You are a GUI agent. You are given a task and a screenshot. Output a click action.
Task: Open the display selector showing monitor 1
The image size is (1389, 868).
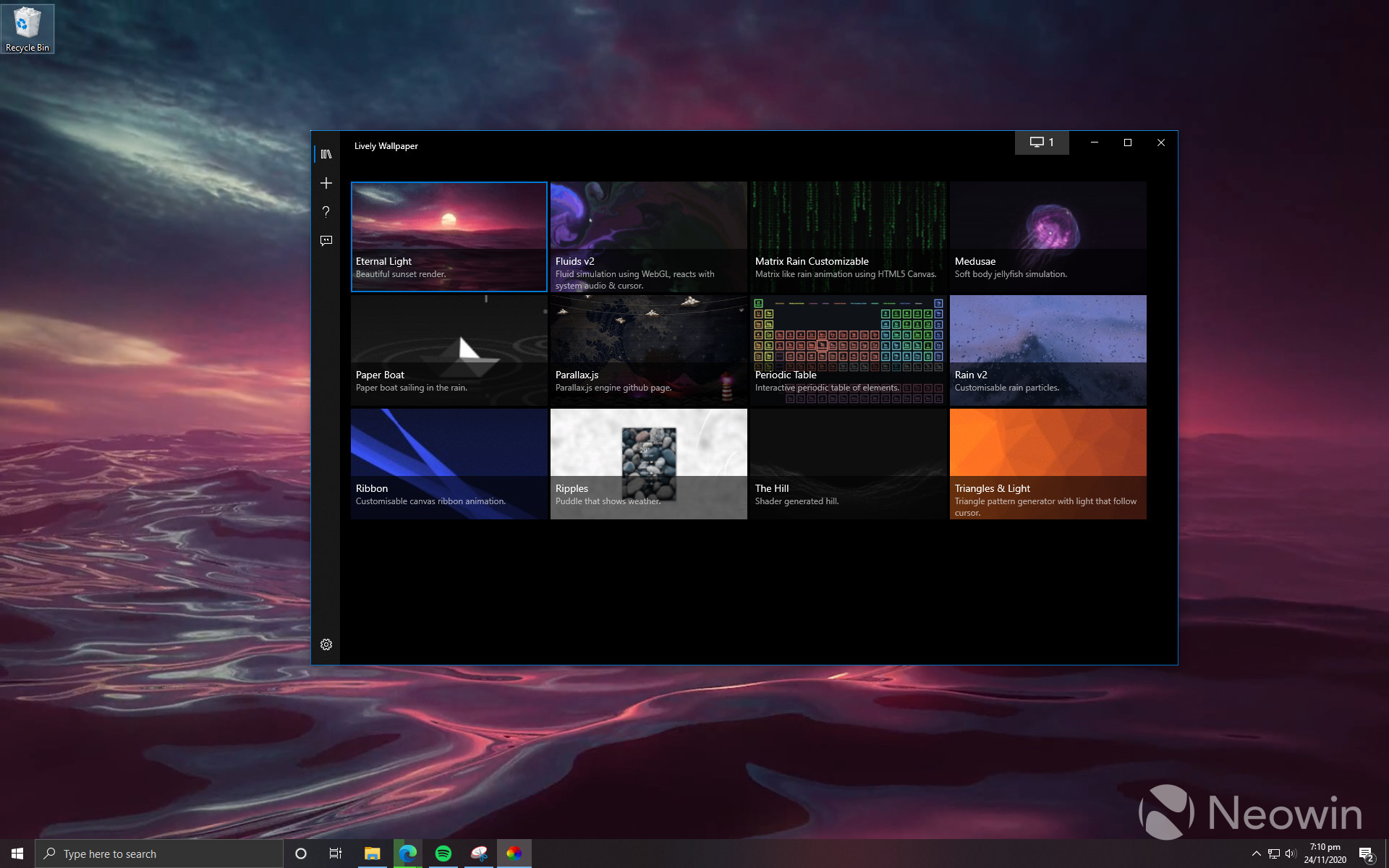pyautogui.click(x=1042, y=142)
